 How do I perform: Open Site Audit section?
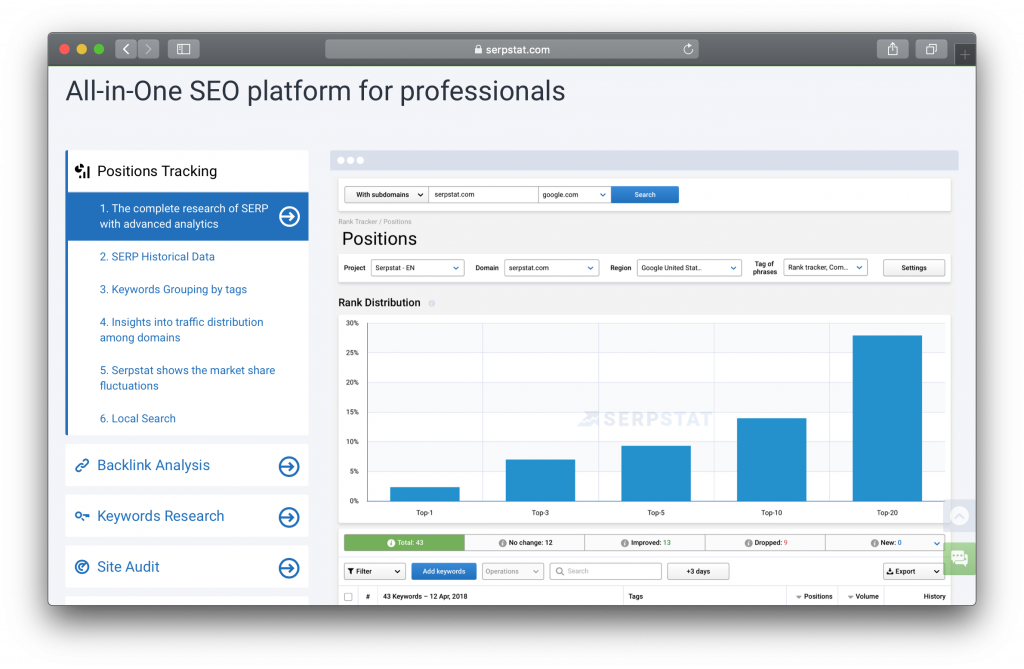187,567
